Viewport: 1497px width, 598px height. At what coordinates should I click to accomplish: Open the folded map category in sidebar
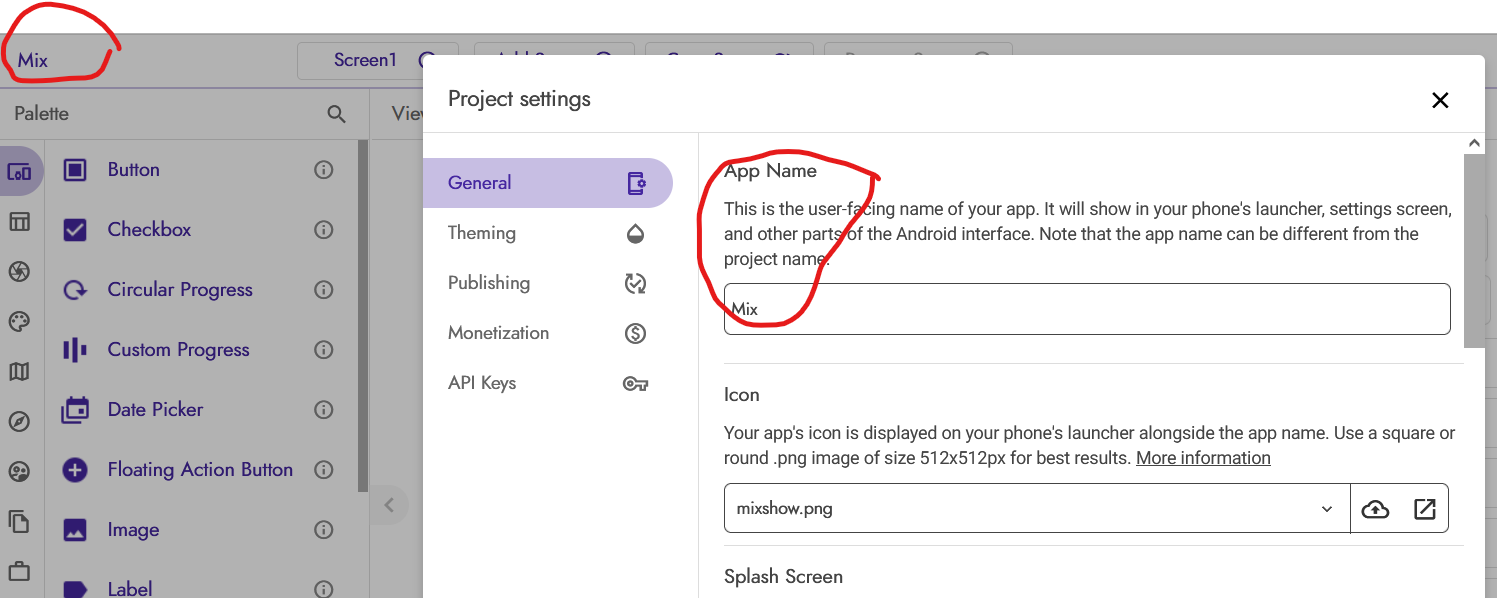[19, 372]
